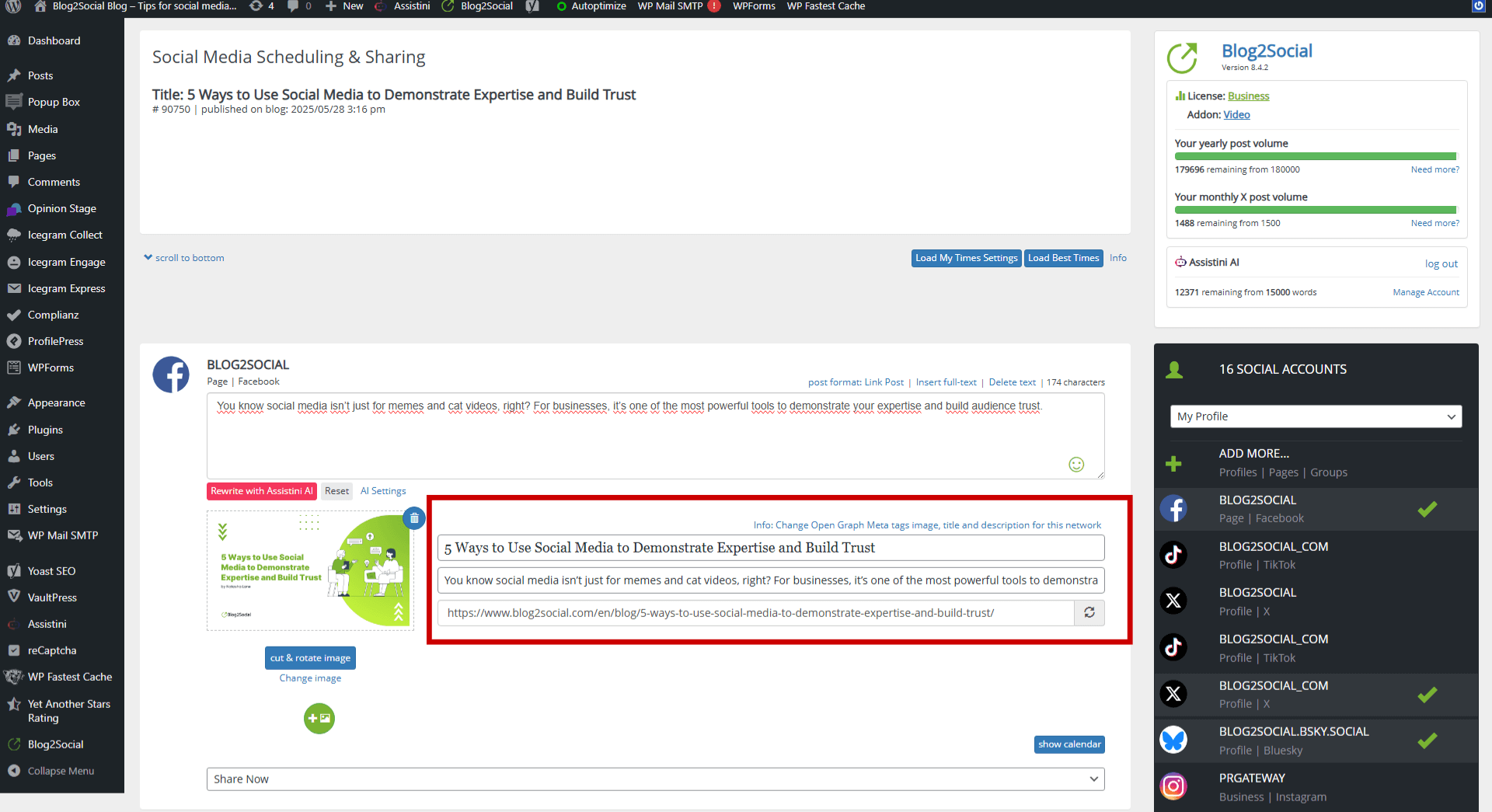Click the WordPress logo in admin bar
Screen dimensions: 1492x812
point(13,6)
